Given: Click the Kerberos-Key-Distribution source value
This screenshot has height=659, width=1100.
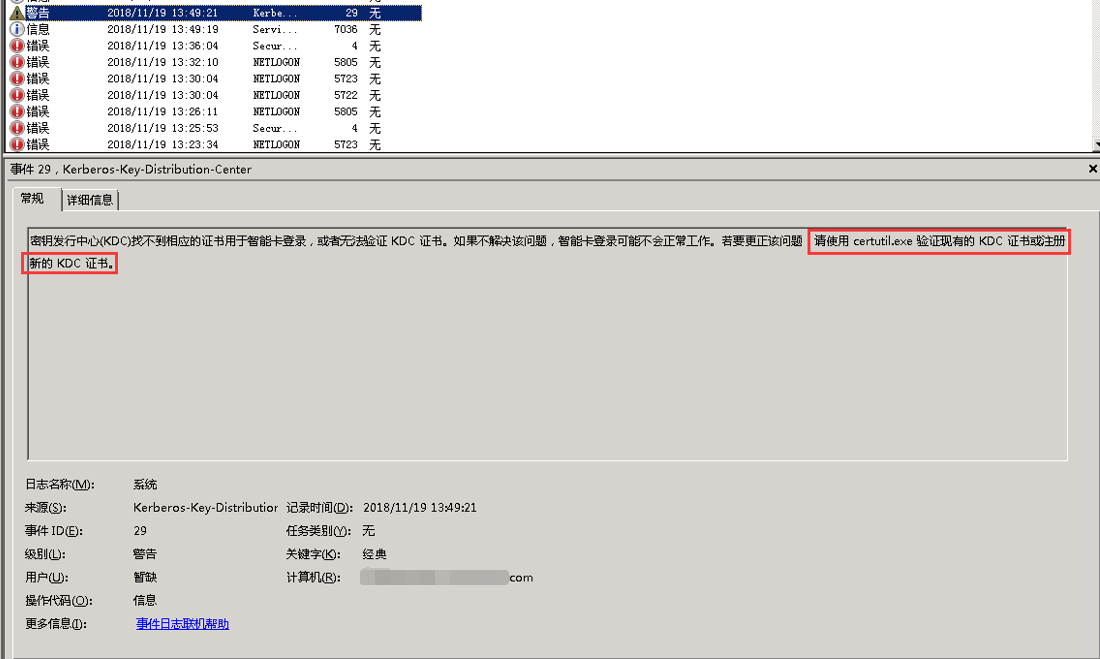Looking at the screenshot, I should (206, 507).
